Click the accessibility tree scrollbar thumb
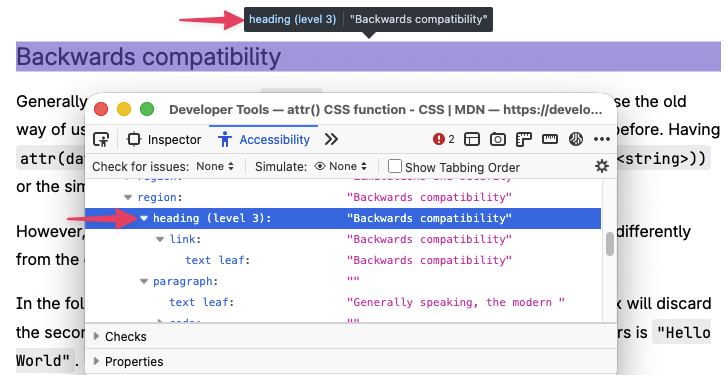 [x=609, y=244]
